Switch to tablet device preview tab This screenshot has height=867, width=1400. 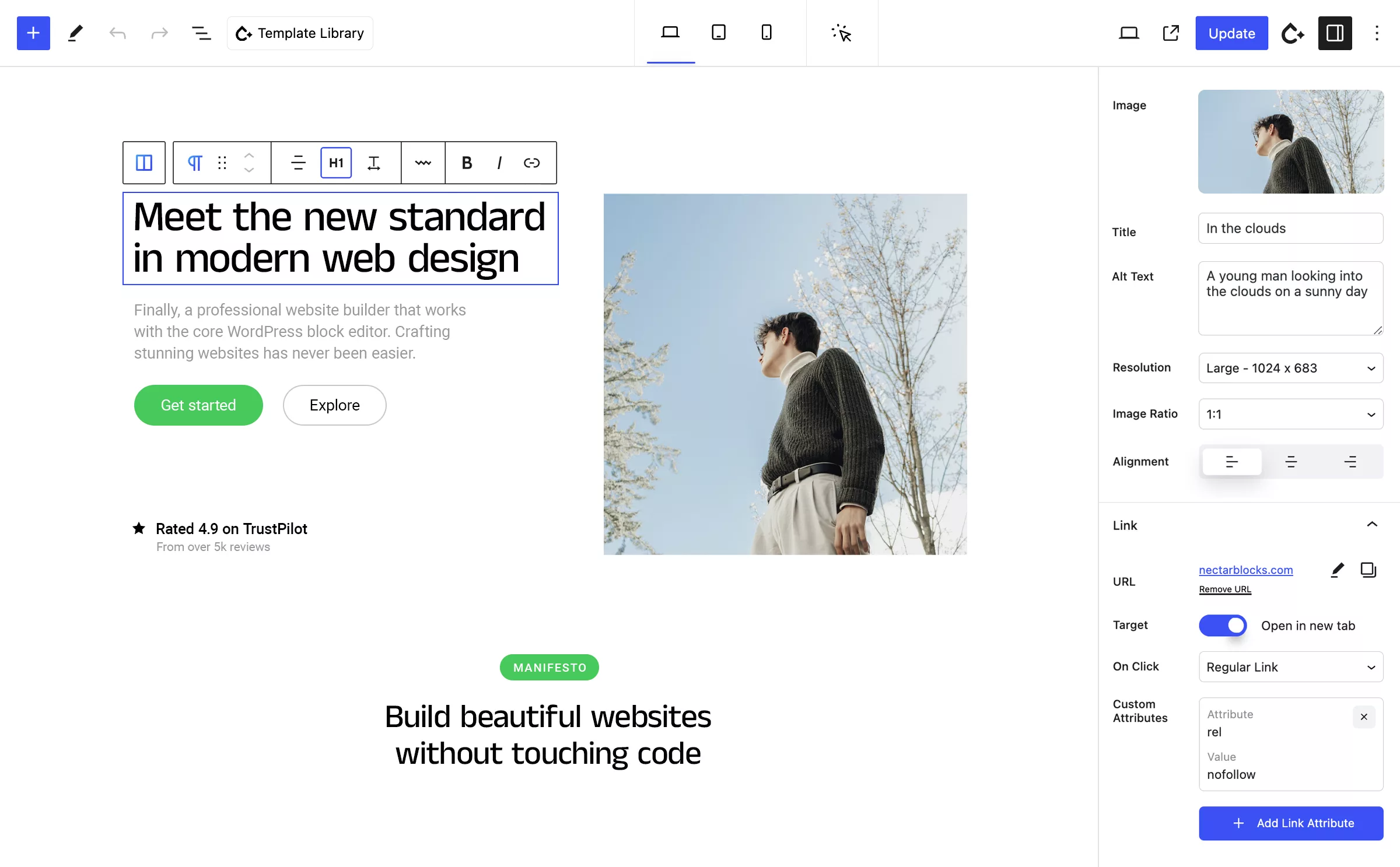pos(719,33)
